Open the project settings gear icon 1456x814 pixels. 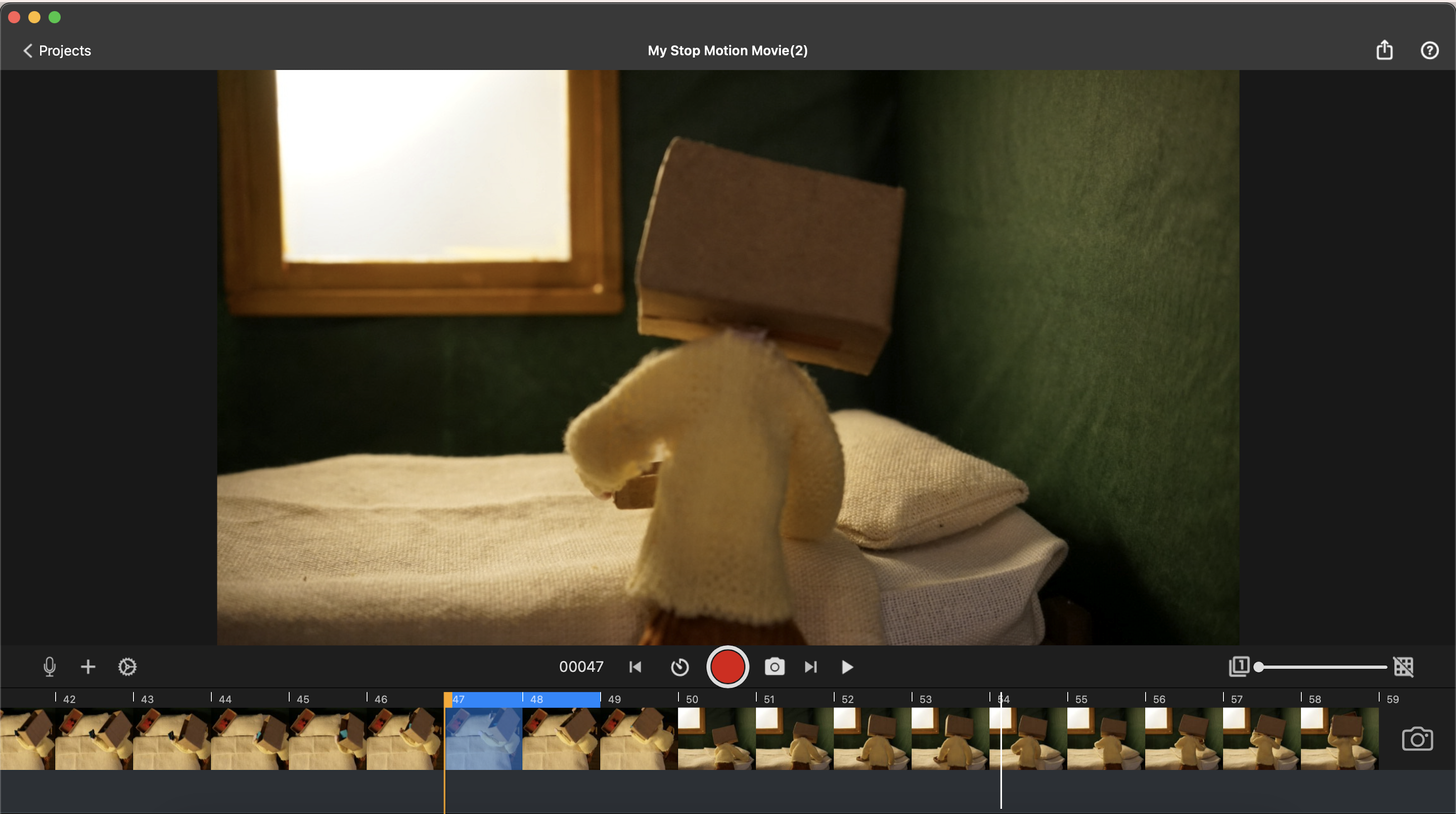click(x=127, y=667)
